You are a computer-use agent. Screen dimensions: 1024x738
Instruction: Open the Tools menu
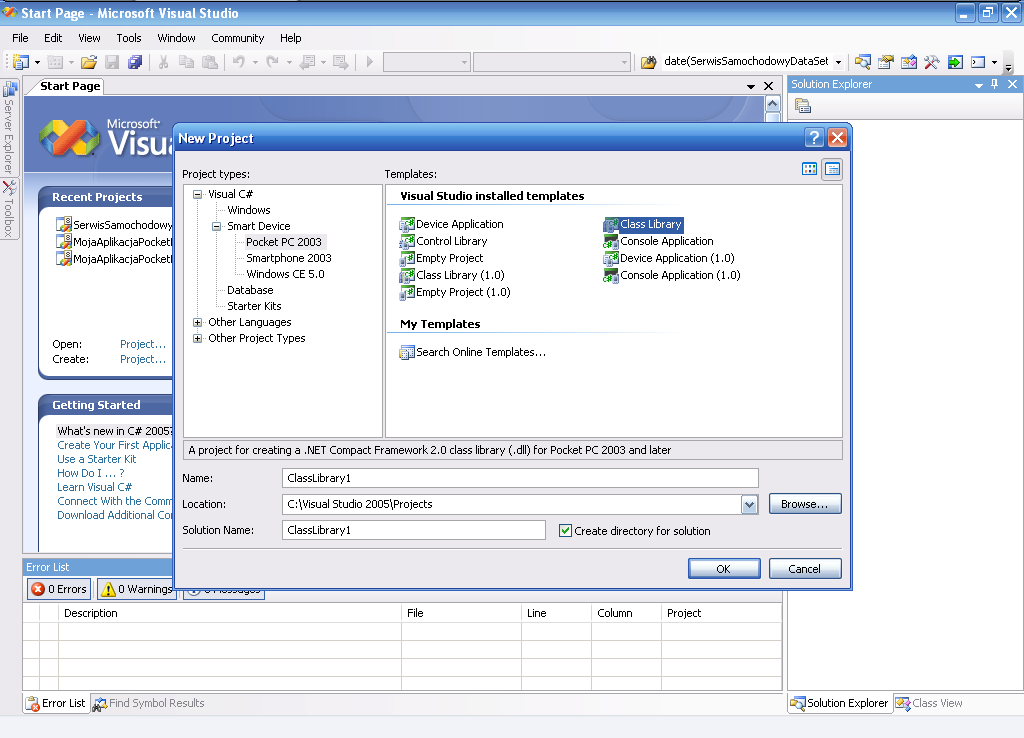[129, 38]
